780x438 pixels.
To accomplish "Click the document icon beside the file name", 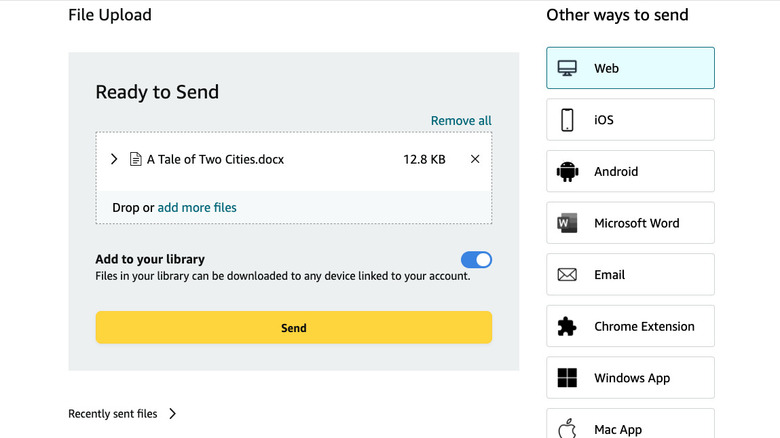I will [x=136, y=159].
